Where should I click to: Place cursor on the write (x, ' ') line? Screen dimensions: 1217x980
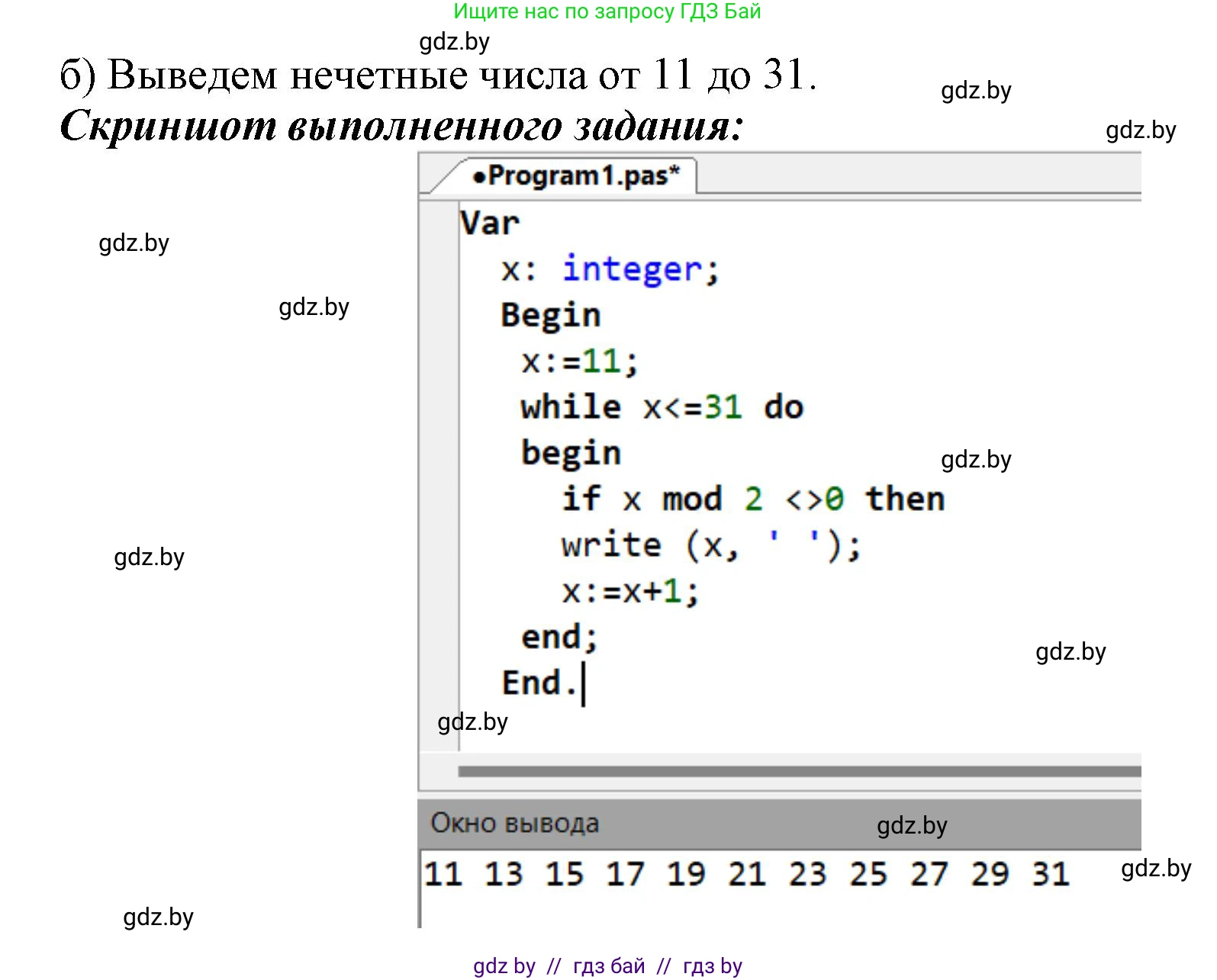710,545
